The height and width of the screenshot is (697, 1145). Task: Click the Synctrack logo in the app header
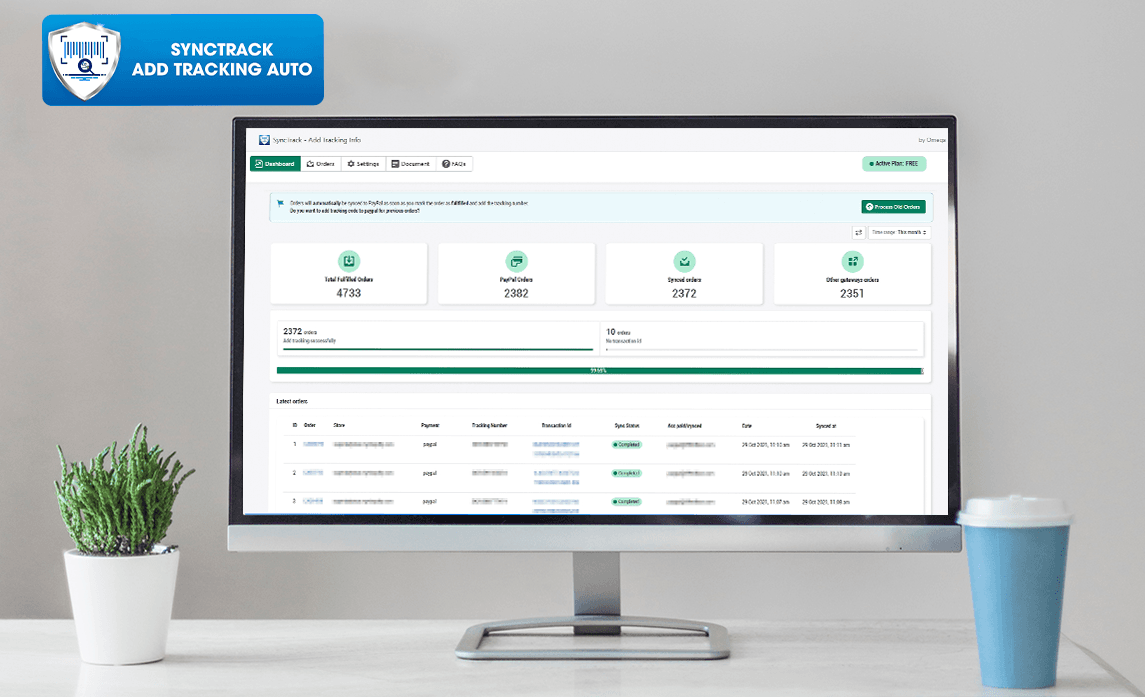click(264, 140)
